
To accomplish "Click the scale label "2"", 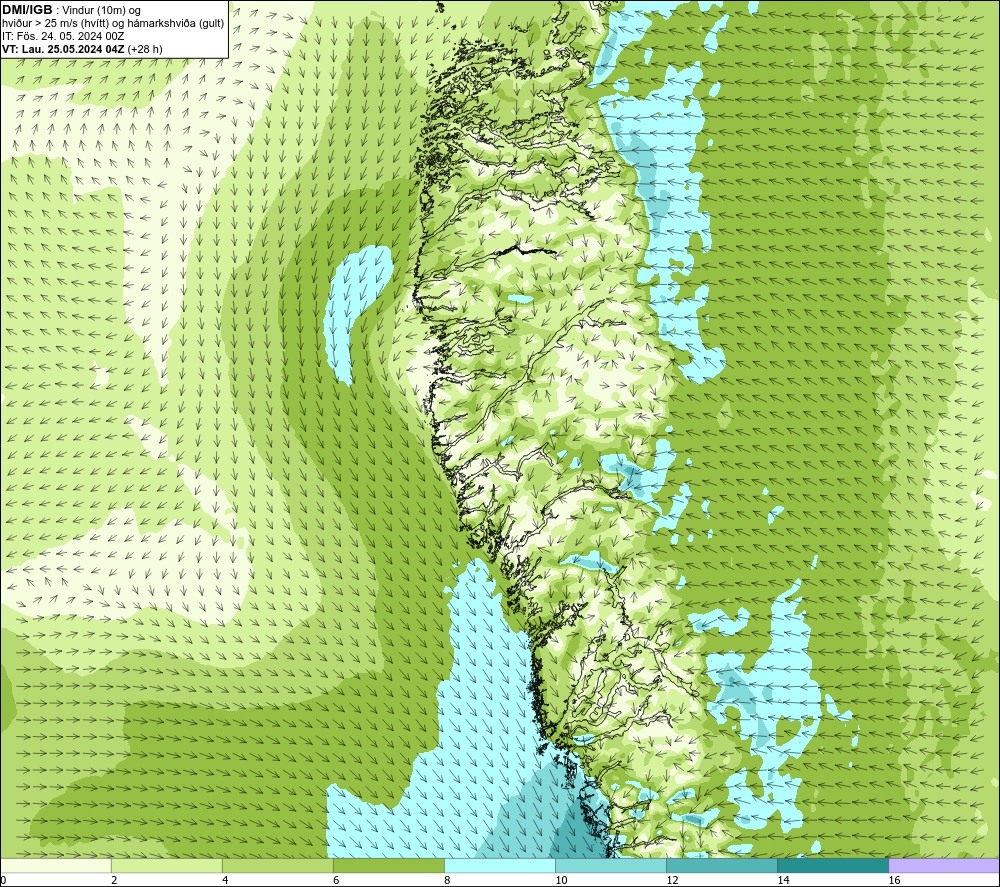I will click(x=114, y=880).
